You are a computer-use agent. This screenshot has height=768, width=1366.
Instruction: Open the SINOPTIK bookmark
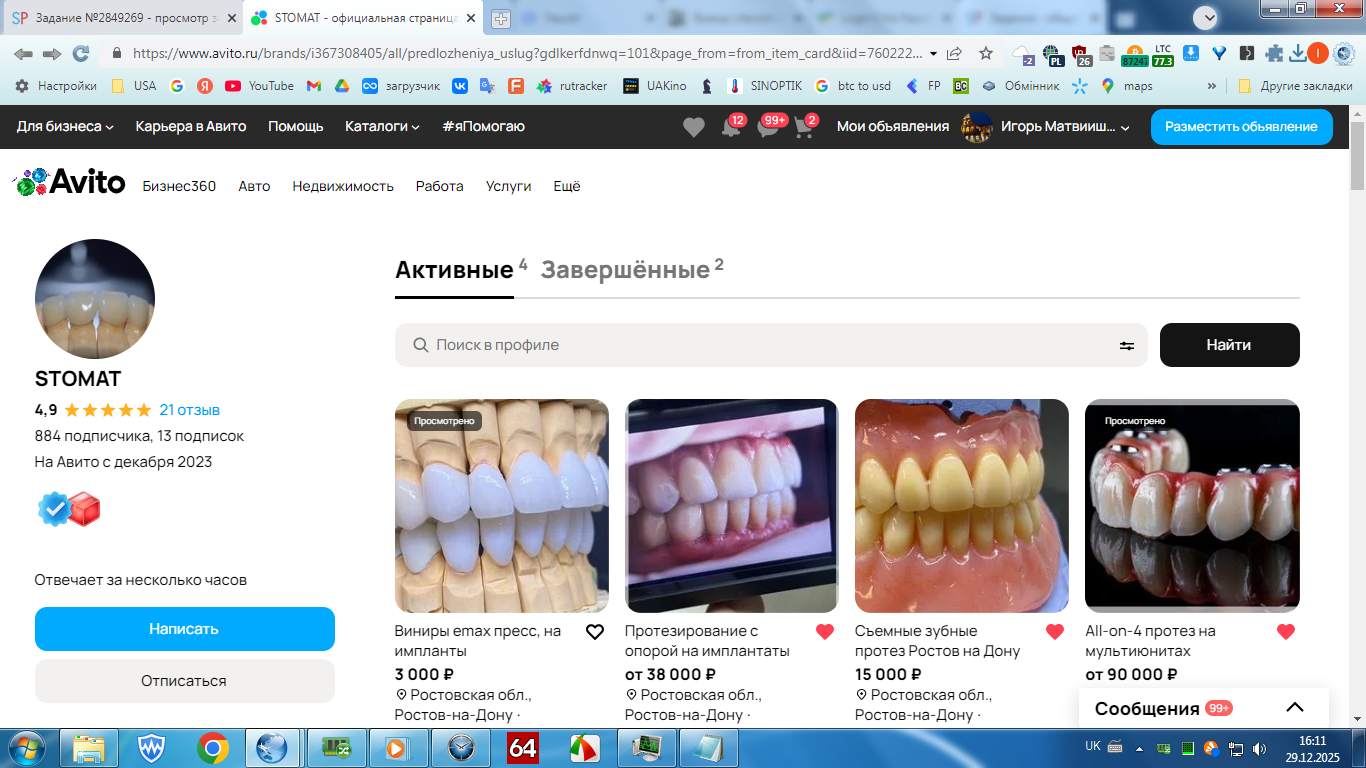click(x=764, y=86)
